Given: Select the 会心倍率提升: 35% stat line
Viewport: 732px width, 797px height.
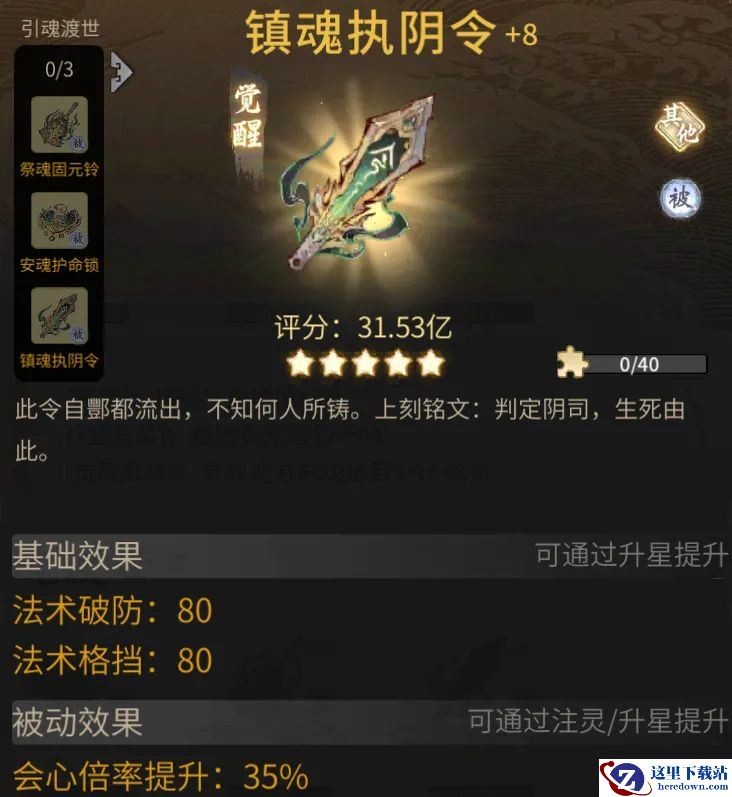Looking at the screenshot, I should [161, 776].
